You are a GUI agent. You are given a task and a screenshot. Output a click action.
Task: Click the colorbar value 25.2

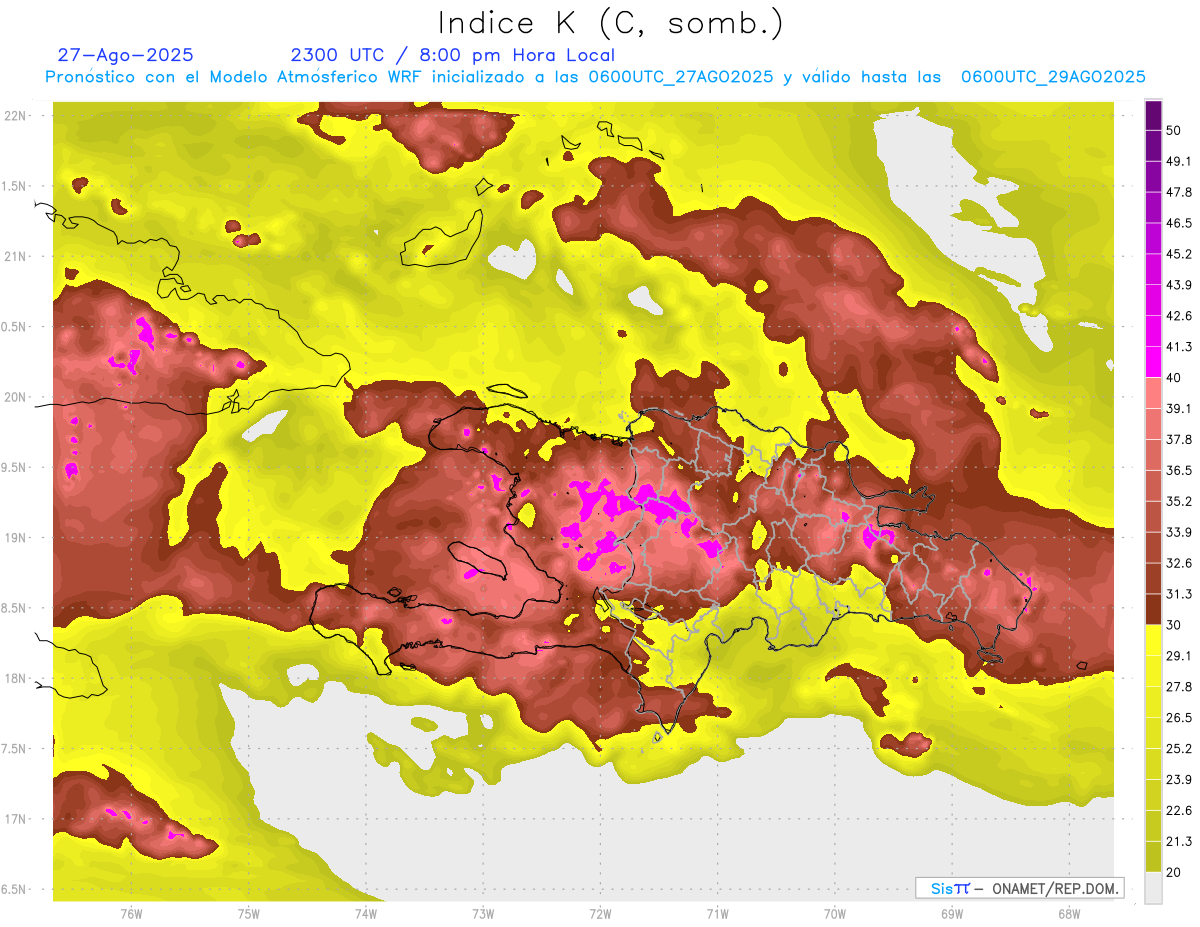click(1179, 748)
